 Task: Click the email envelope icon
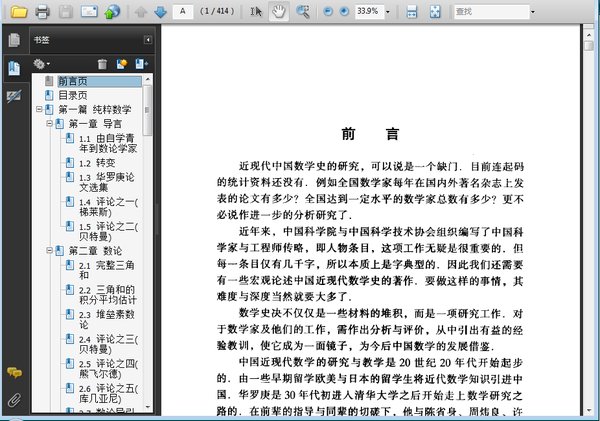coord(89,12)
